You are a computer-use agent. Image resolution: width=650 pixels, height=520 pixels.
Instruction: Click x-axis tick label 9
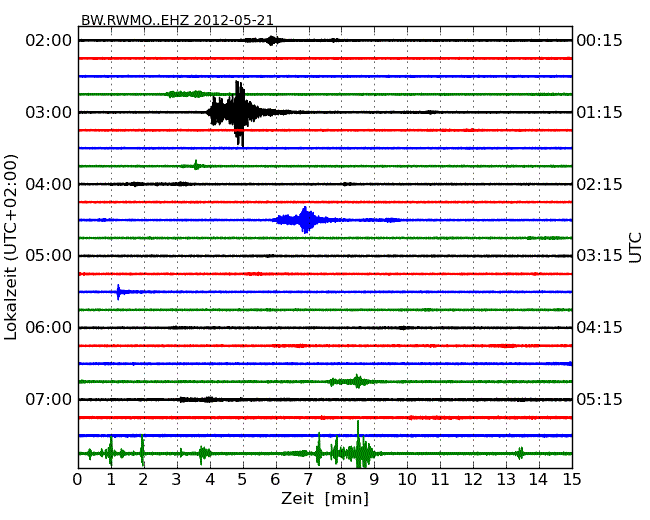tap(374, 479)
